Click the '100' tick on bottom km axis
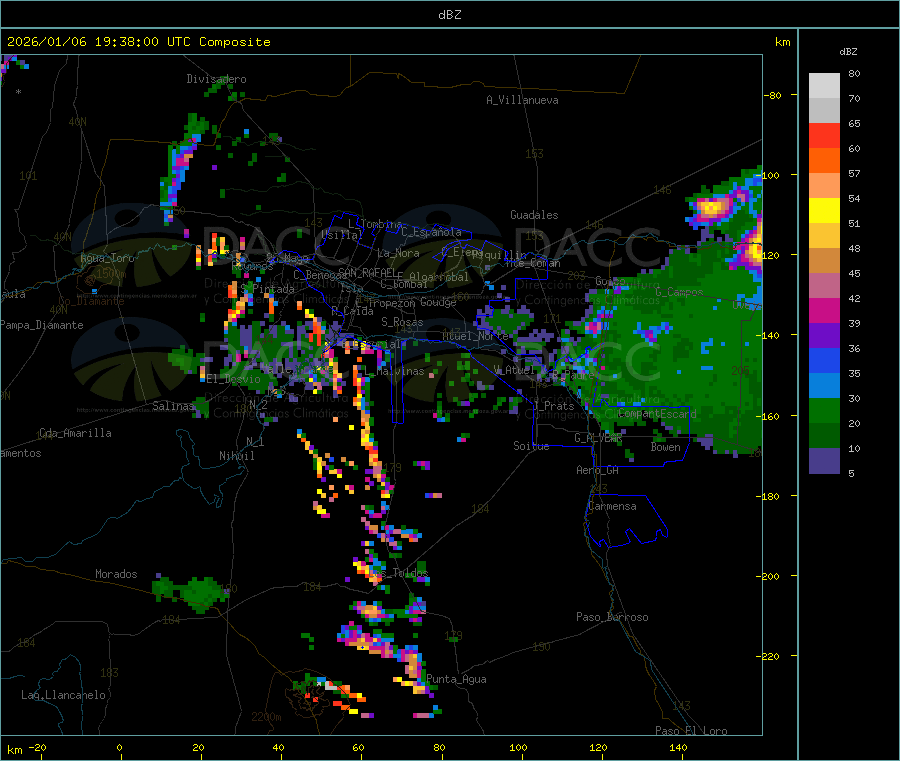The width and height of the screenshot is (900, 761). coord(518,747)
